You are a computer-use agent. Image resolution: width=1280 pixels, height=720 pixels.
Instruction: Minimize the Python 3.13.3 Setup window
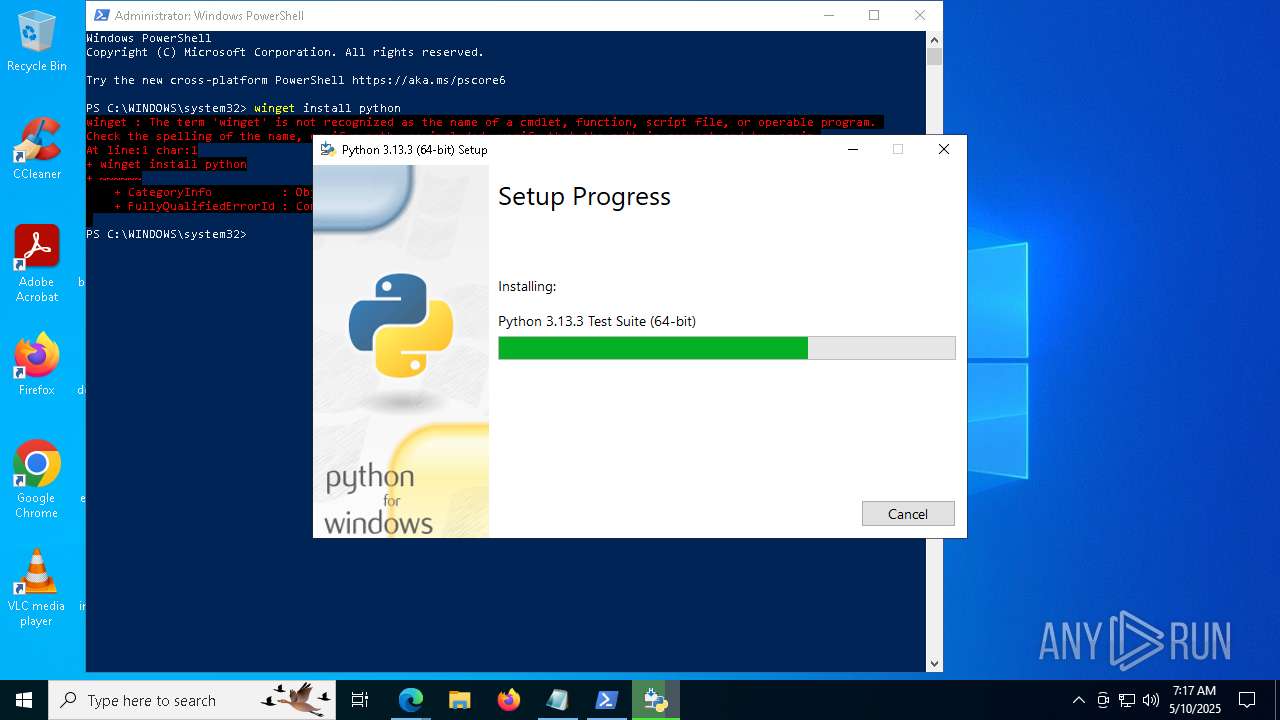pos(853,149)
